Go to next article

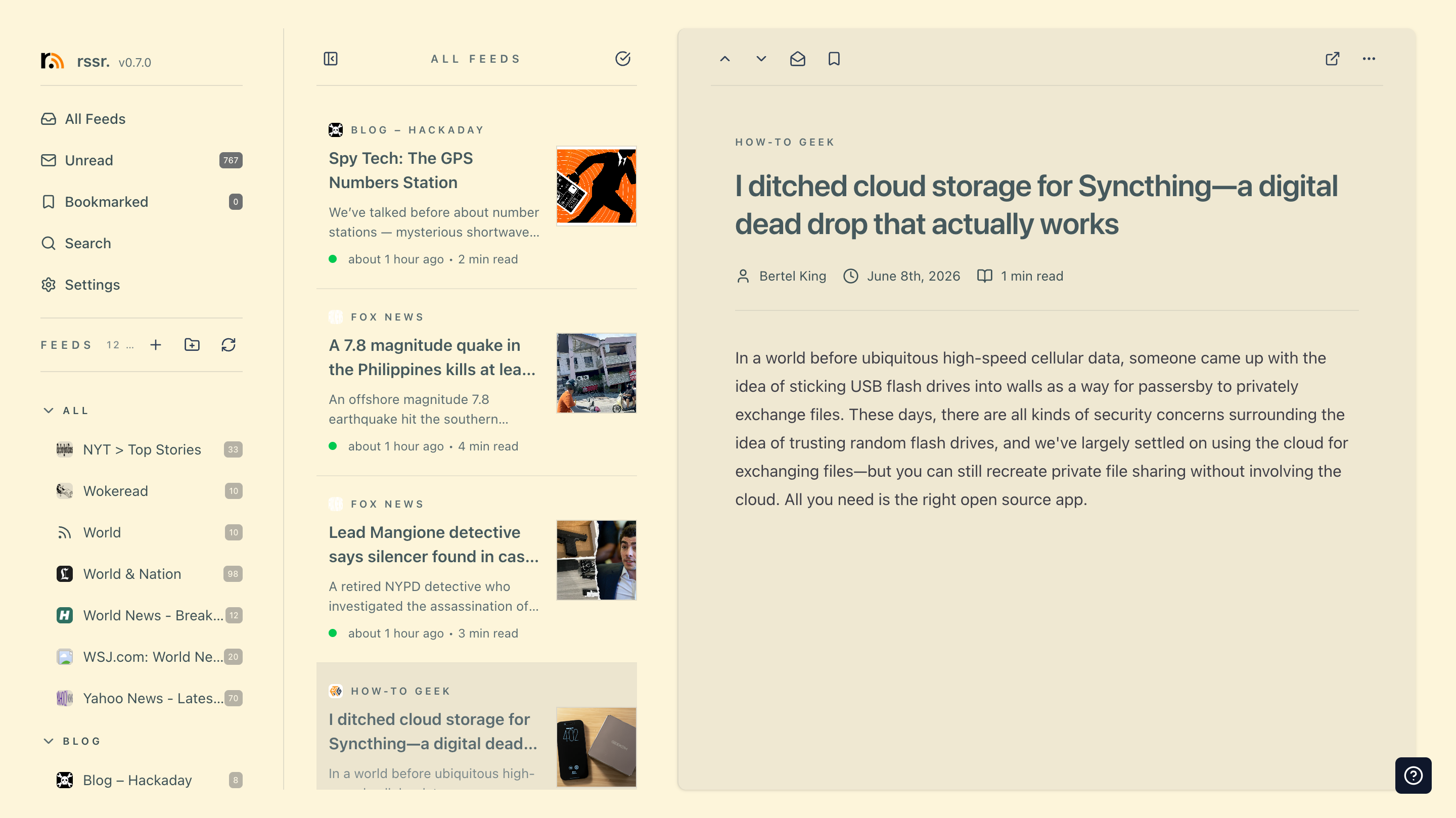tap(761, 59)
